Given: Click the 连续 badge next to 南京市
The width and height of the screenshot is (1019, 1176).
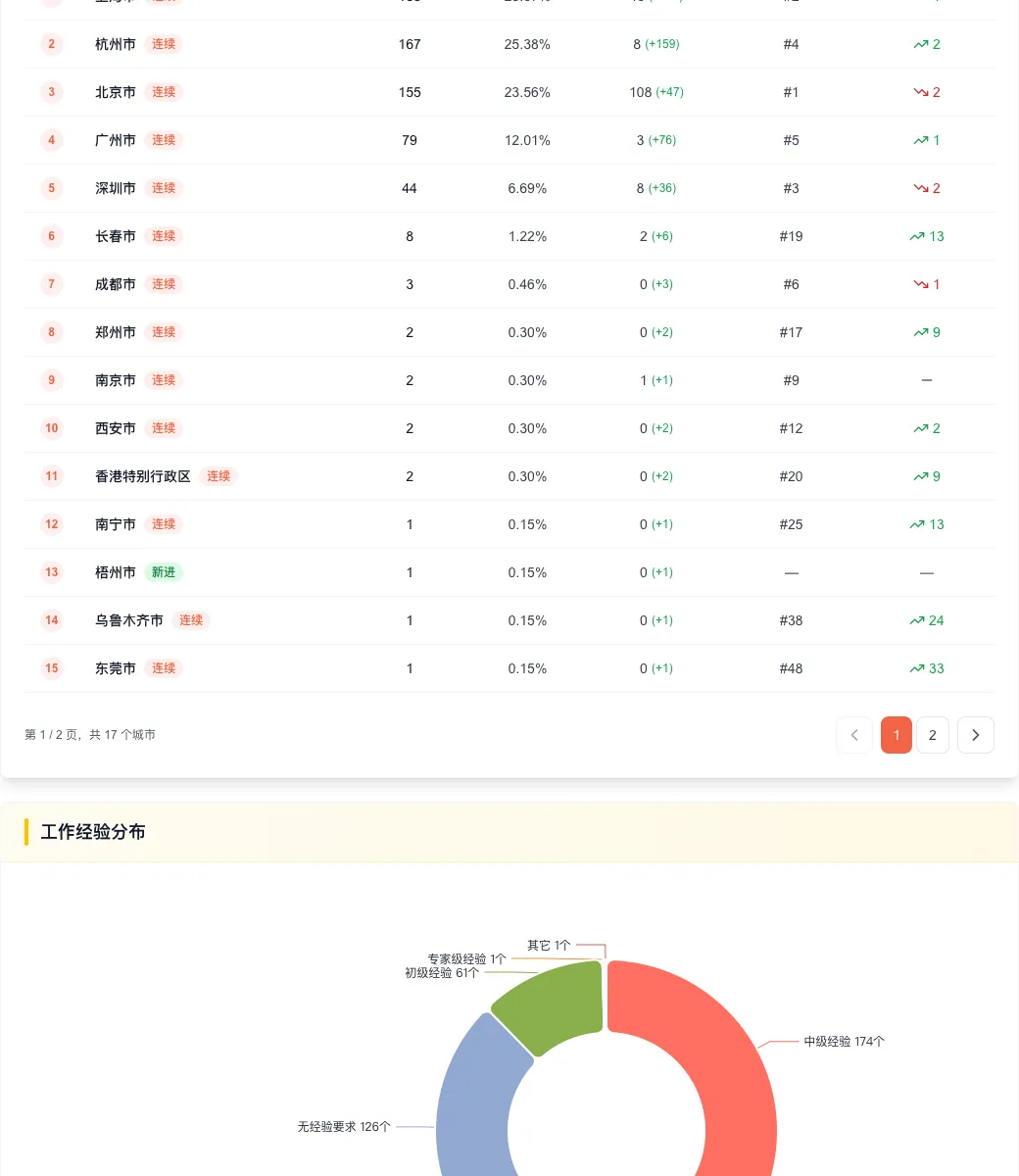Looking at the screenshot, I should pyautogui.click(x=164, y=380).
